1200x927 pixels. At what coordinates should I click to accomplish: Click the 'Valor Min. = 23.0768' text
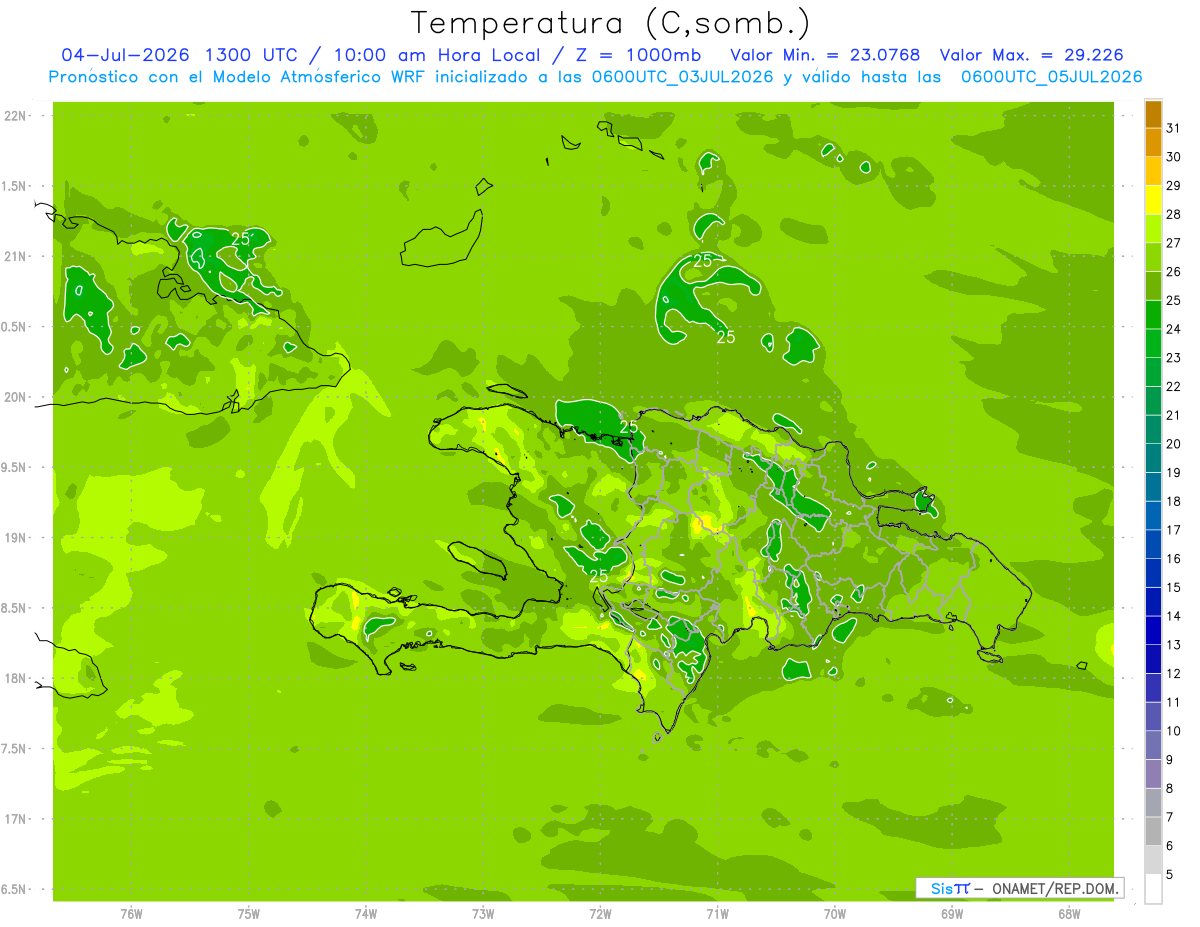(825, 55)
